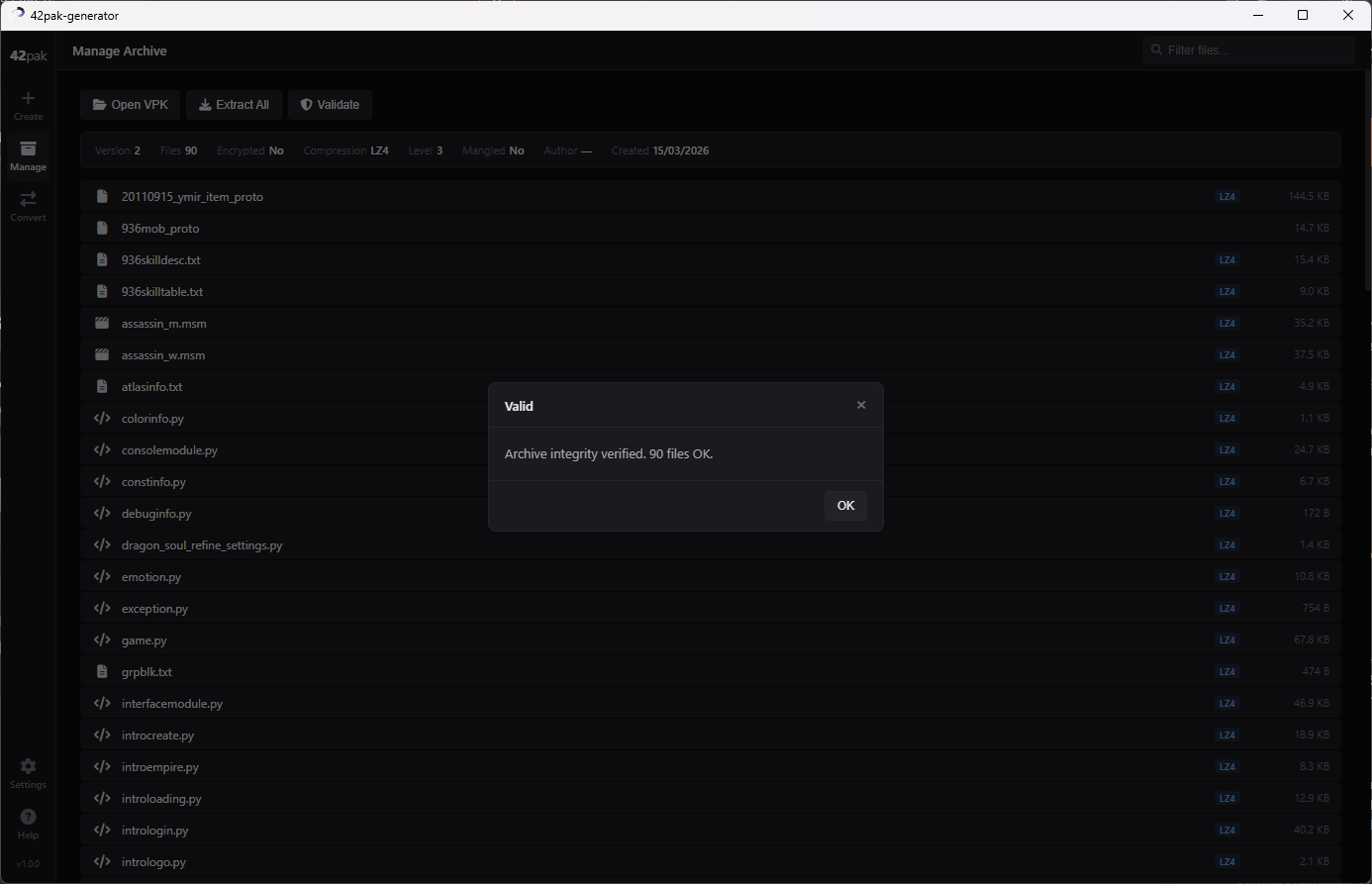
Task: Click clapper icon of assassin_w.msm
Action: click(x=102, y=355)
